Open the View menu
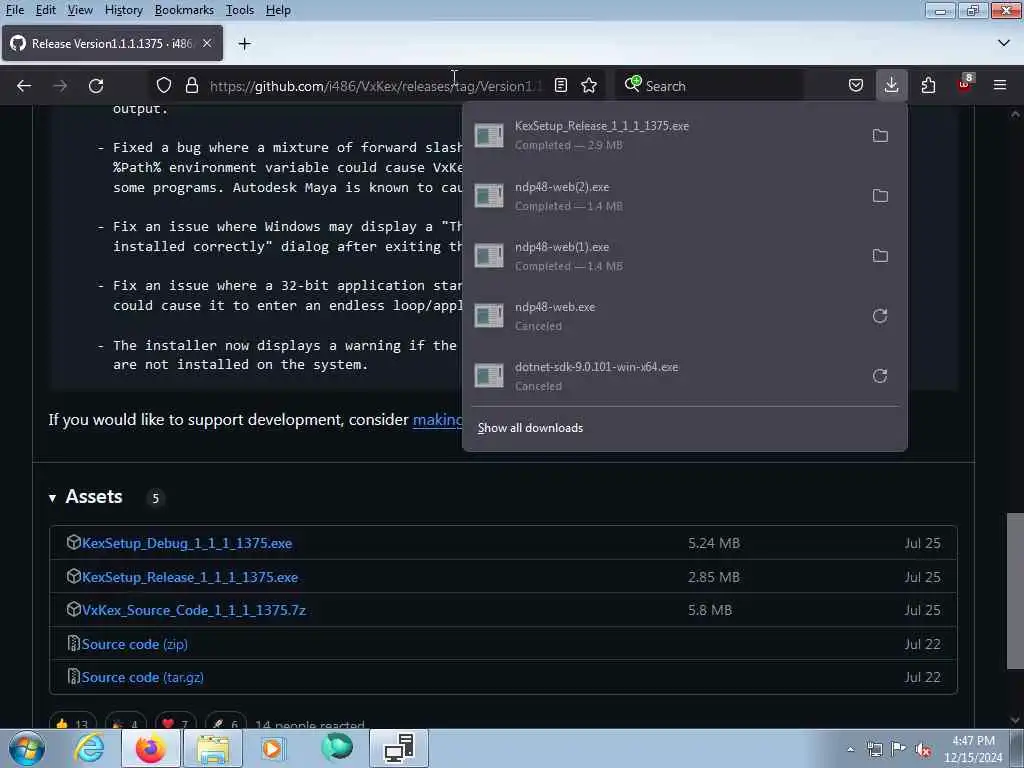This screenshot has height=768, width=1024. [x=80, y=10]
